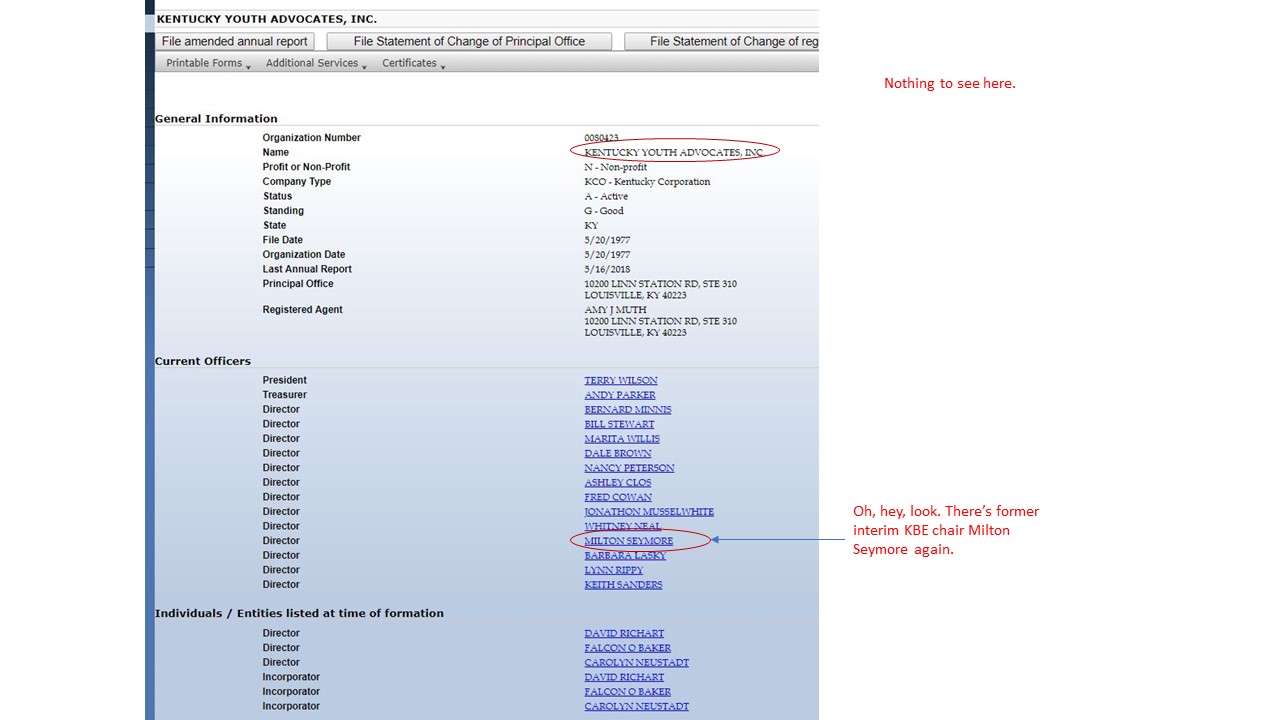Expand the Additional Services menu
The width and height of the screenshot is (1280, 720).
(x=316, y=63)
